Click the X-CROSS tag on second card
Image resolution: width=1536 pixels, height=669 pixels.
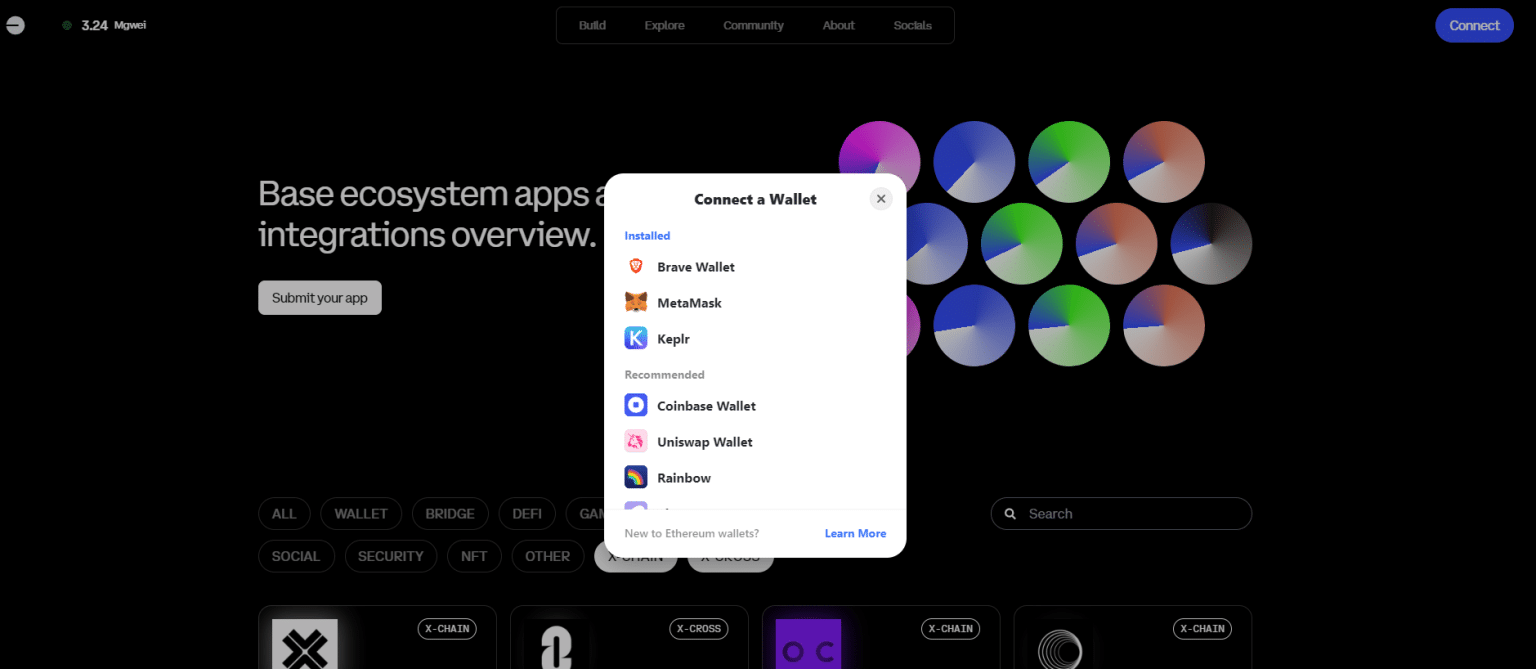[x=699, y=629]
